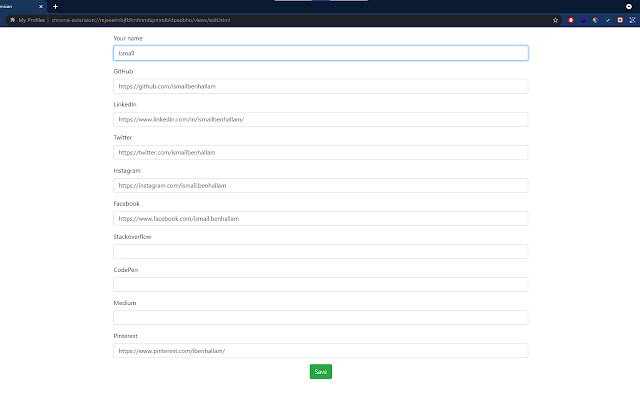Click the 'Facebook' label
This screenshot has width=640, height=400.
click(127, 204)
